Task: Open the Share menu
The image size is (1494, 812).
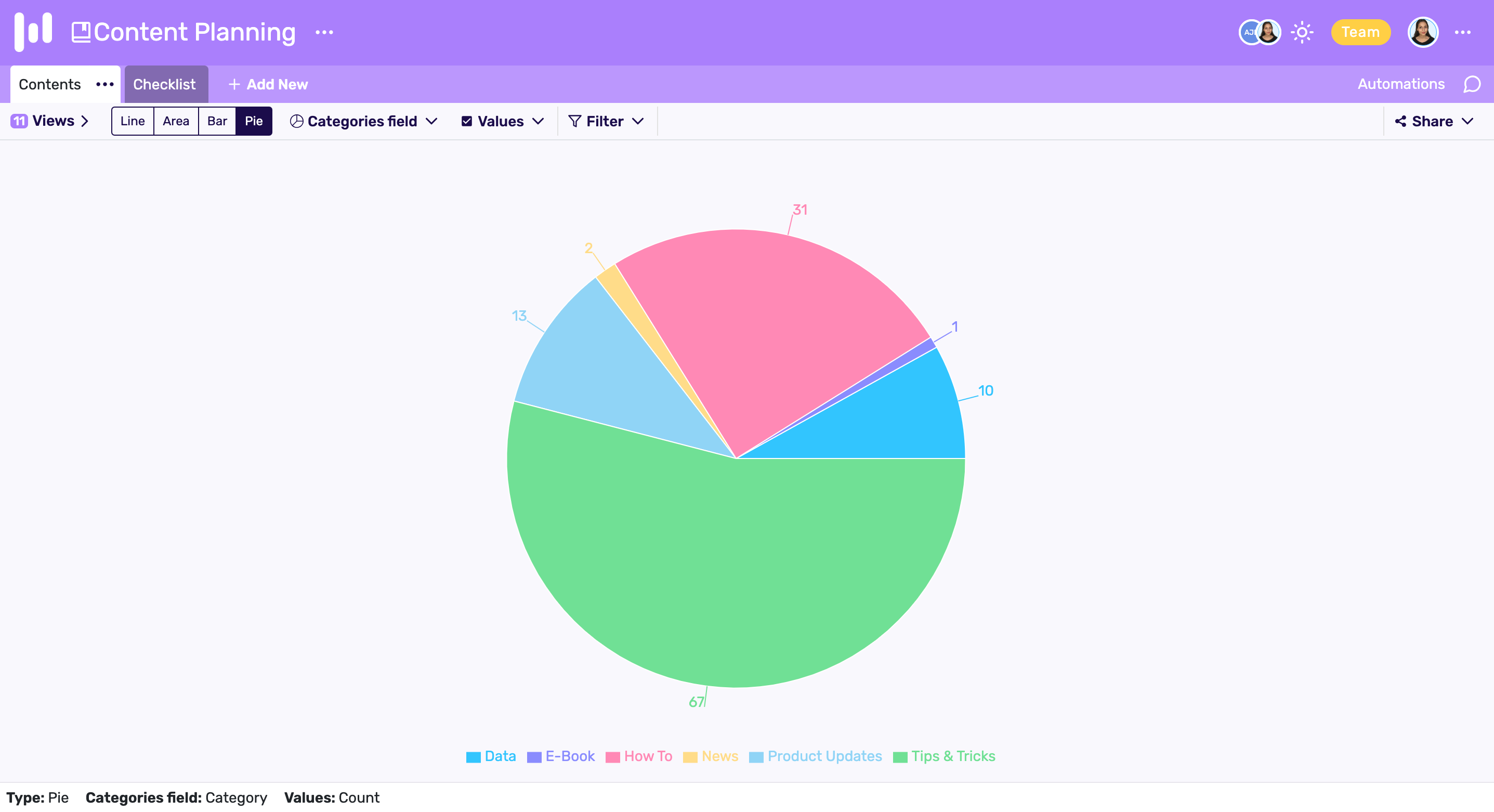Action: coord(1435,121)
